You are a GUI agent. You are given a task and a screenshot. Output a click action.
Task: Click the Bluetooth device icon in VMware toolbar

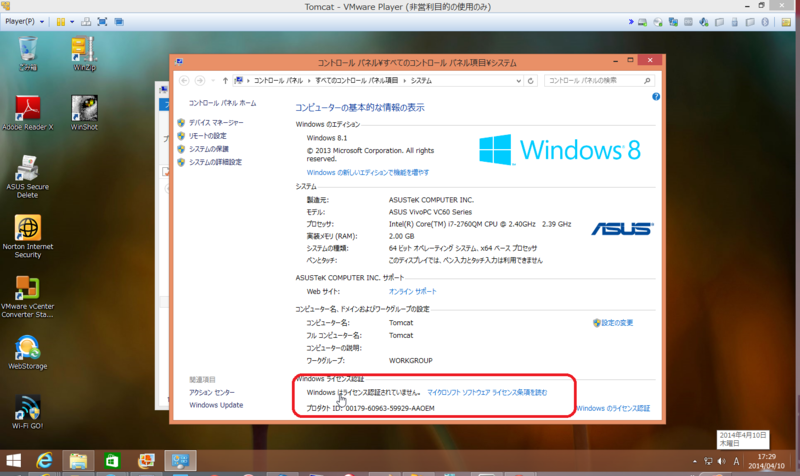(x=765, y=22)
